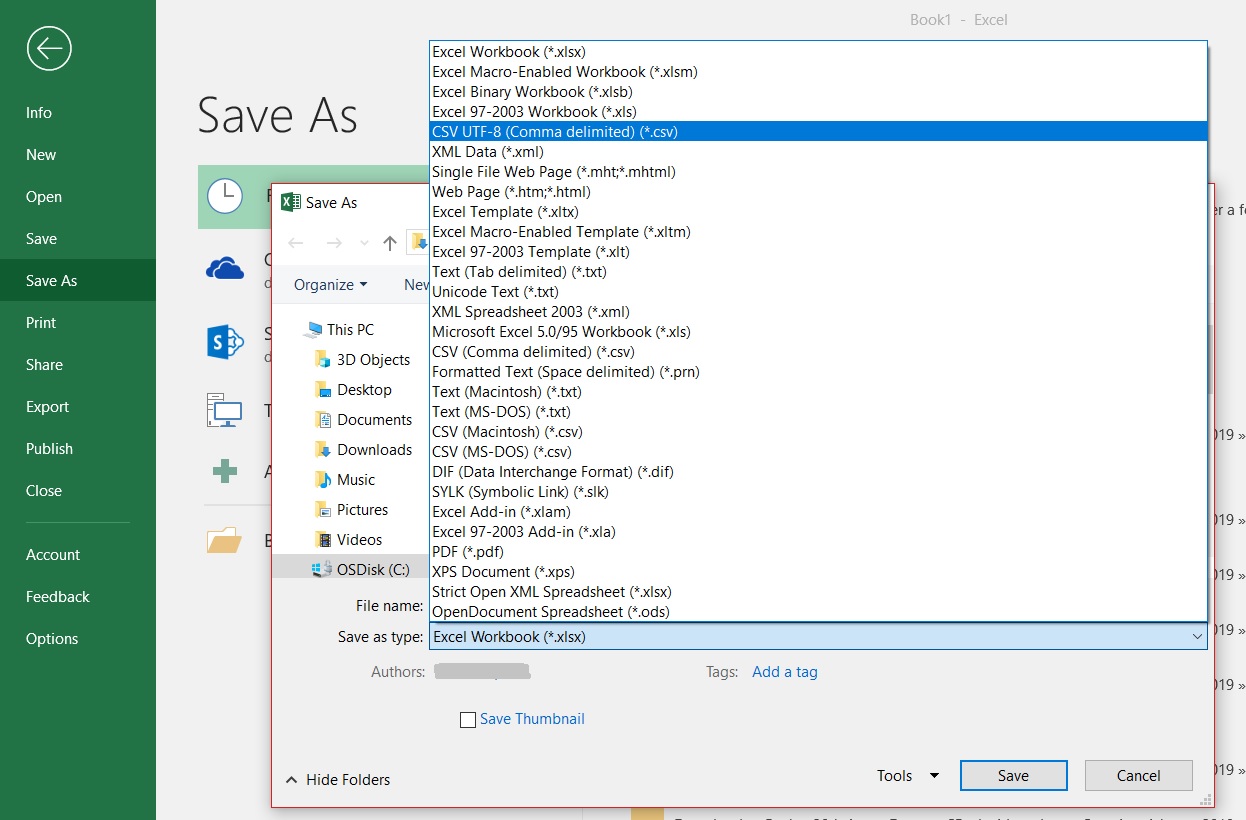Click the OneDrive cloud icon
The height and width of the screenshot is (820, 1246).
coord(225,267)
